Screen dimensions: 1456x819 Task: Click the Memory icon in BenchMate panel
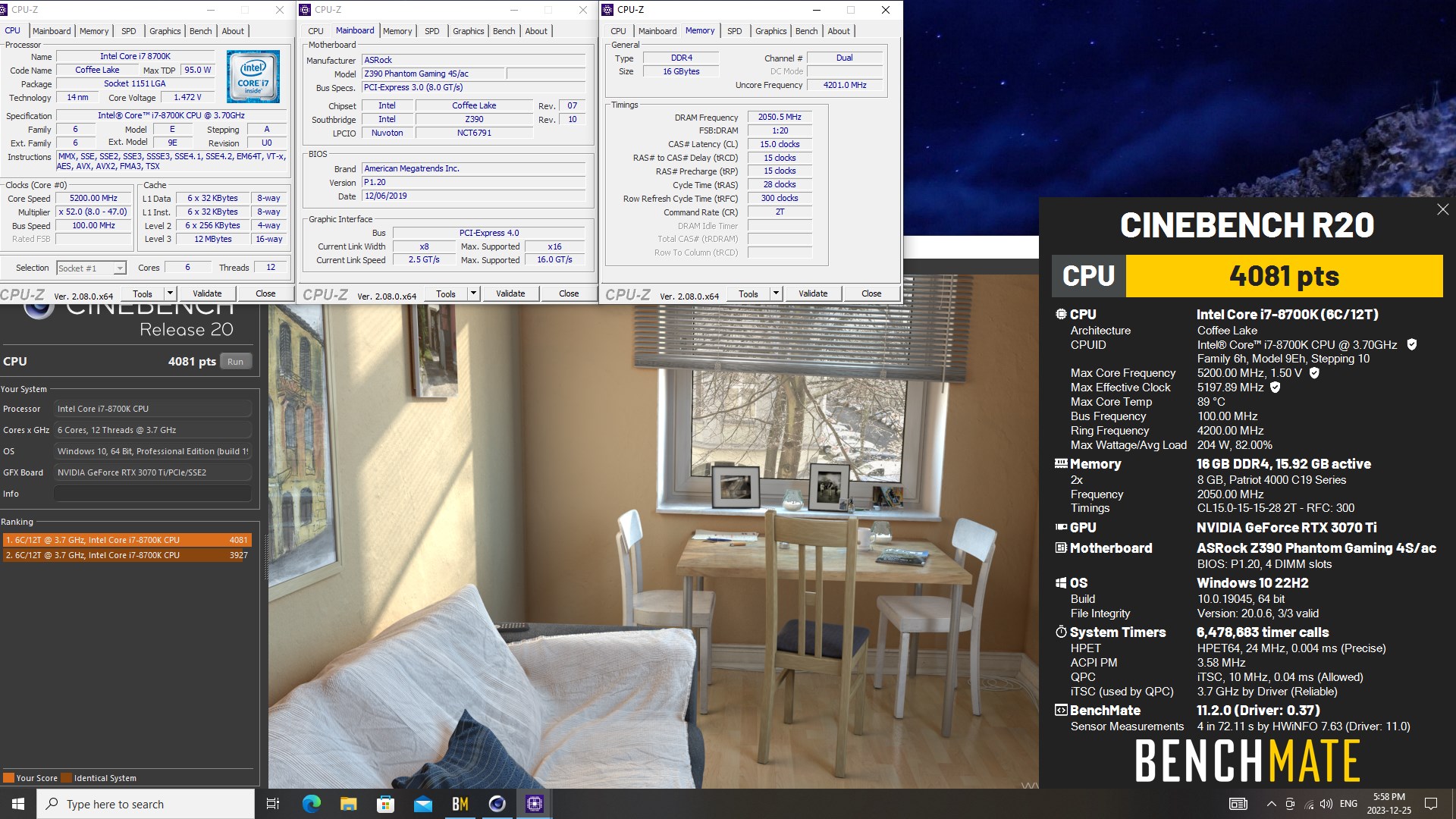coord(1061,463)
